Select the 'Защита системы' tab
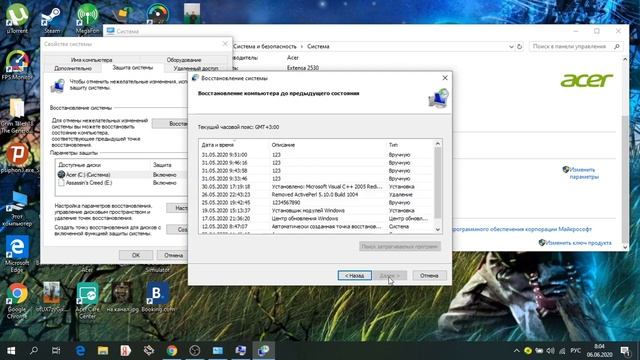 pos(133,67)
